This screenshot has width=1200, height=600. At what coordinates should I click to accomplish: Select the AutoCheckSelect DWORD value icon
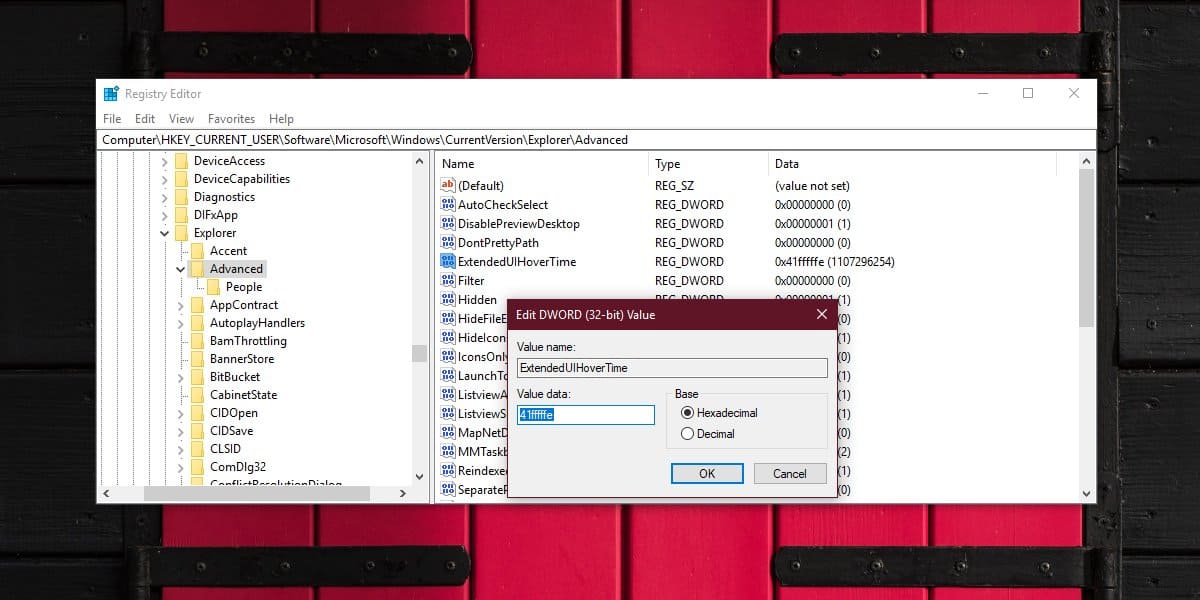point(448,205)
